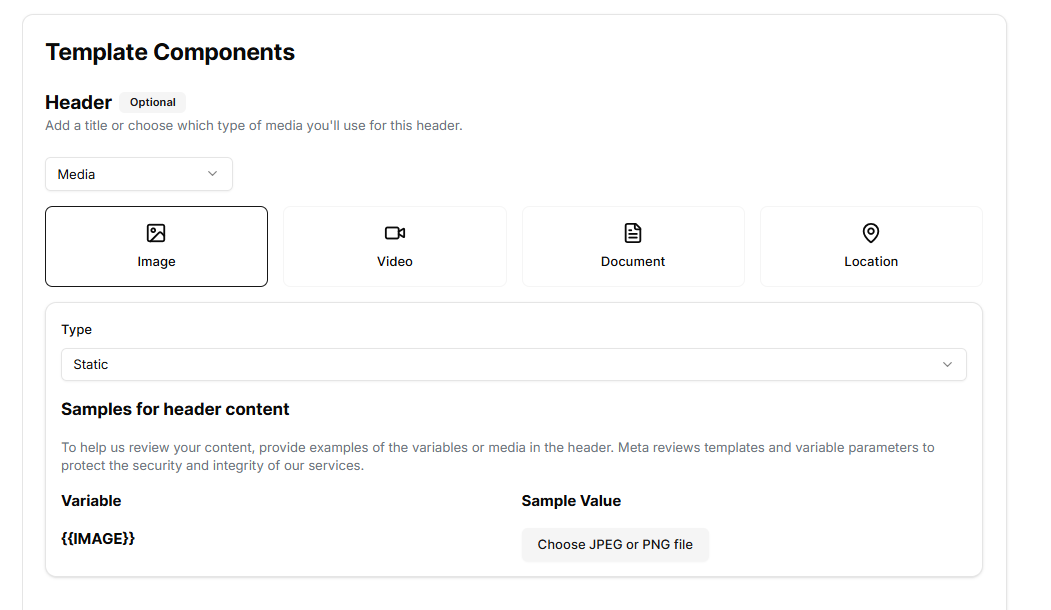1051x610 pixels.
Task: Click the Image picture icon
Action: point(156,233)
